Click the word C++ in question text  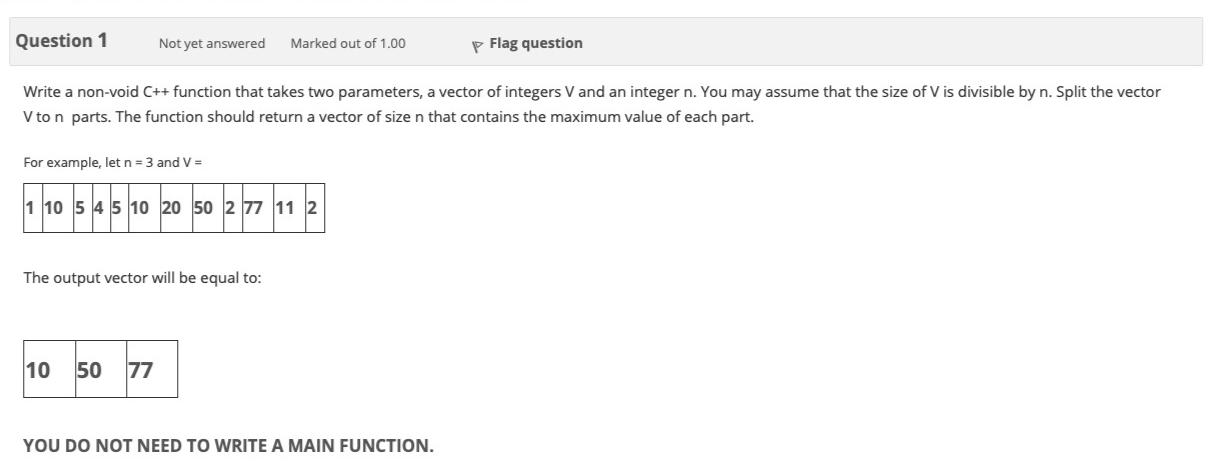[x=156, y=92]
